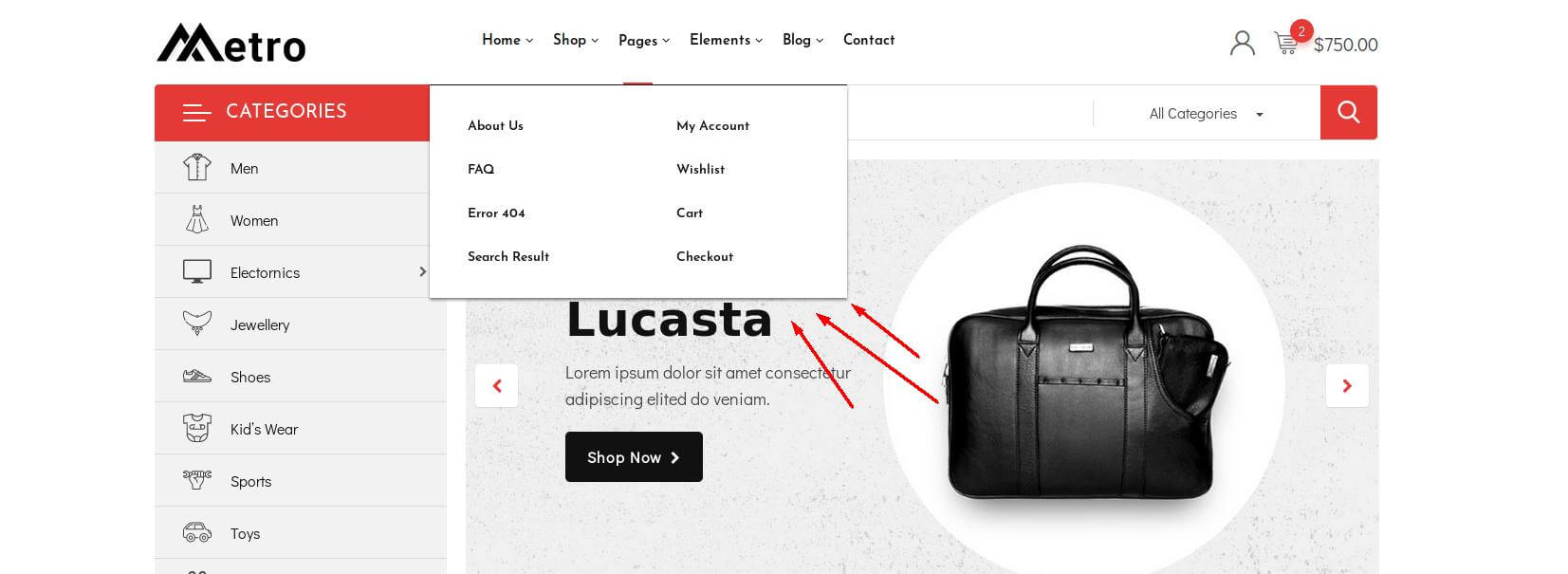Toggle the Categories hamburger menu

[x=196, y=113]
